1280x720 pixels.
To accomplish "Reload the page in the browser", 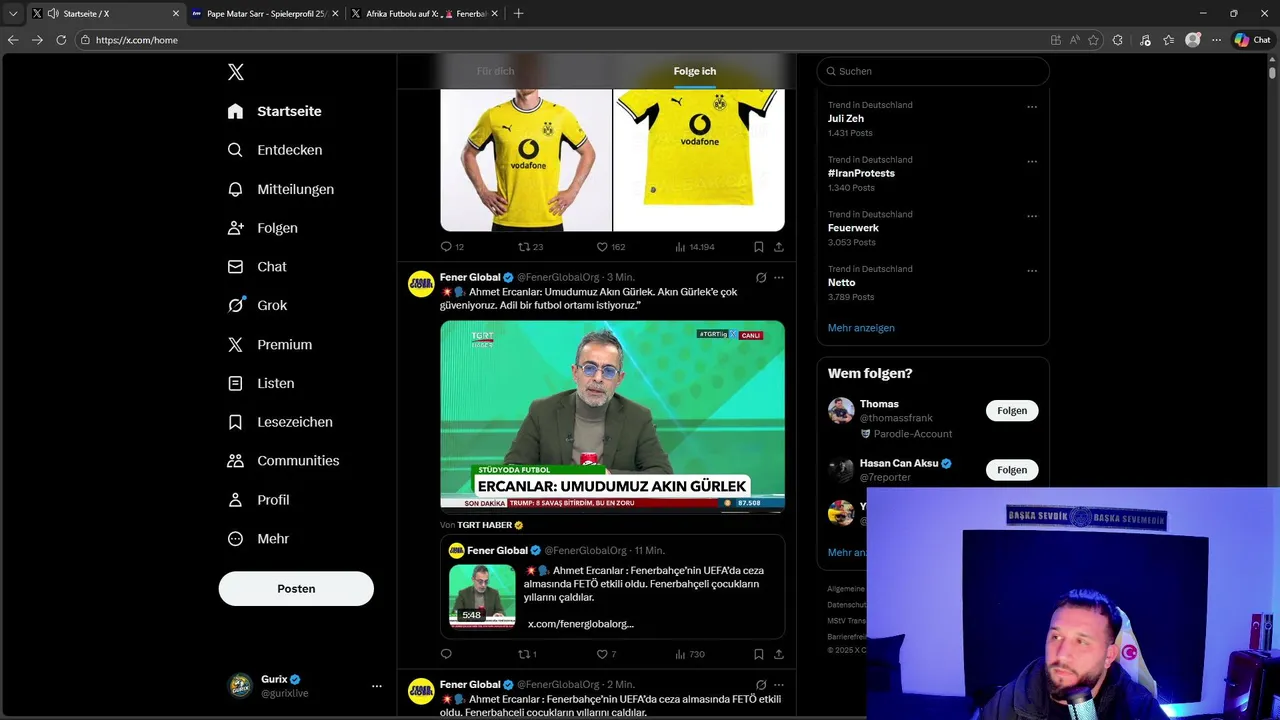I will point(61,40).
